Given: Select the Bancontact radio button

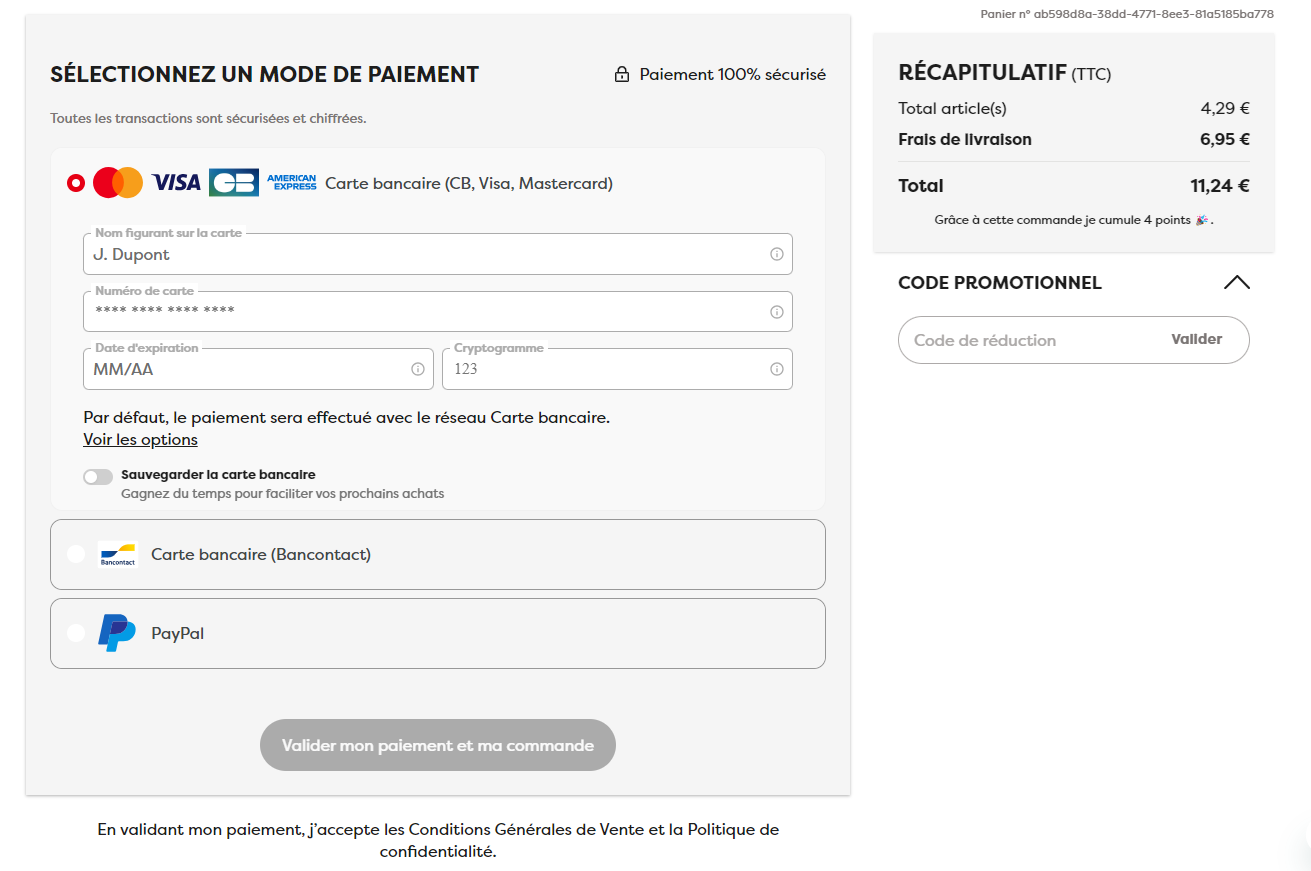Looking at the screenshot, I should click(x=76, y=554).
